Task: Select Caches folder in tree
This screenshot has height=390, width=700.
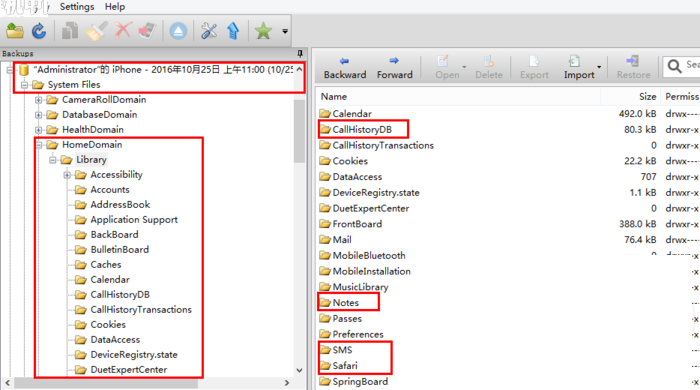Action: pos(106,265)
